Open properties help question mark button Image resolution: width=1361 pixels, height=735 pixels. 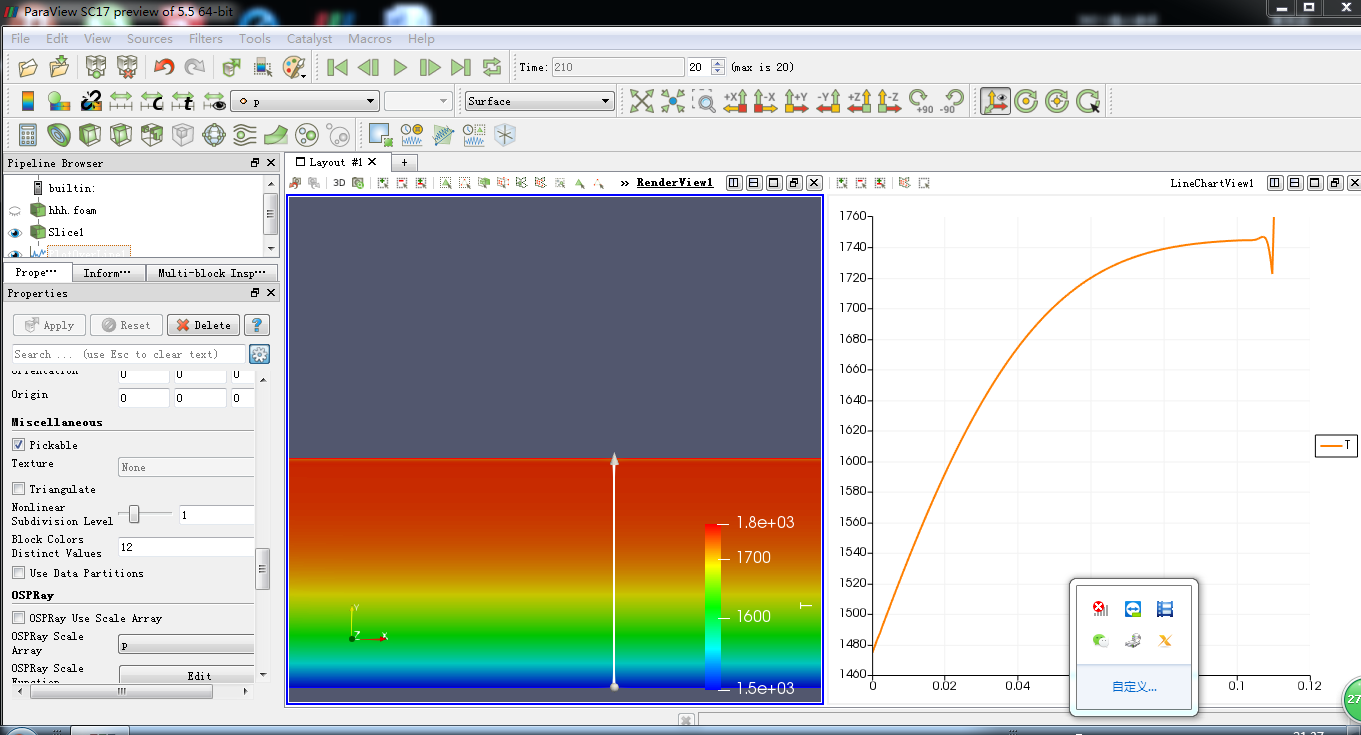coord(257,325)
